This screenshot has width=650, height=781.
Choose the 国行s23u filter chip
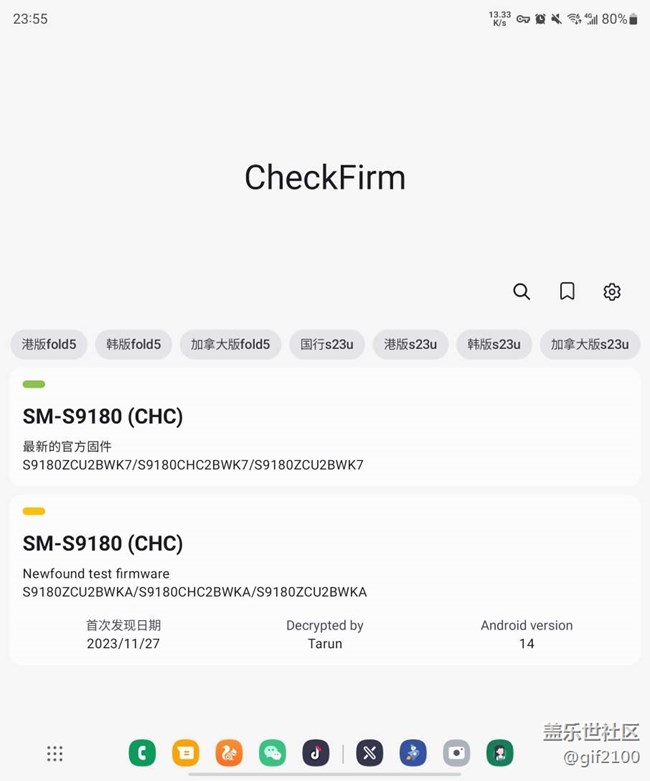327,344
